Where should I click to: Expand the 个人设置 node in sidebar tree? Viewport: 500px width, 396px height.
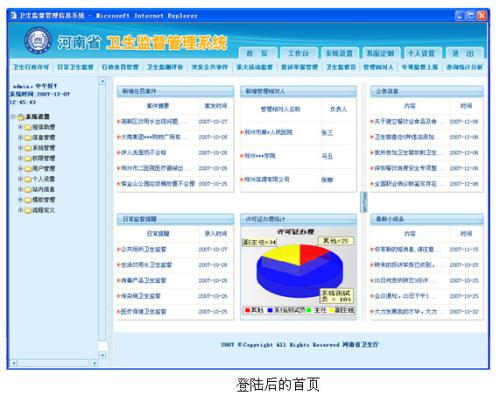[x=21, y=179]
